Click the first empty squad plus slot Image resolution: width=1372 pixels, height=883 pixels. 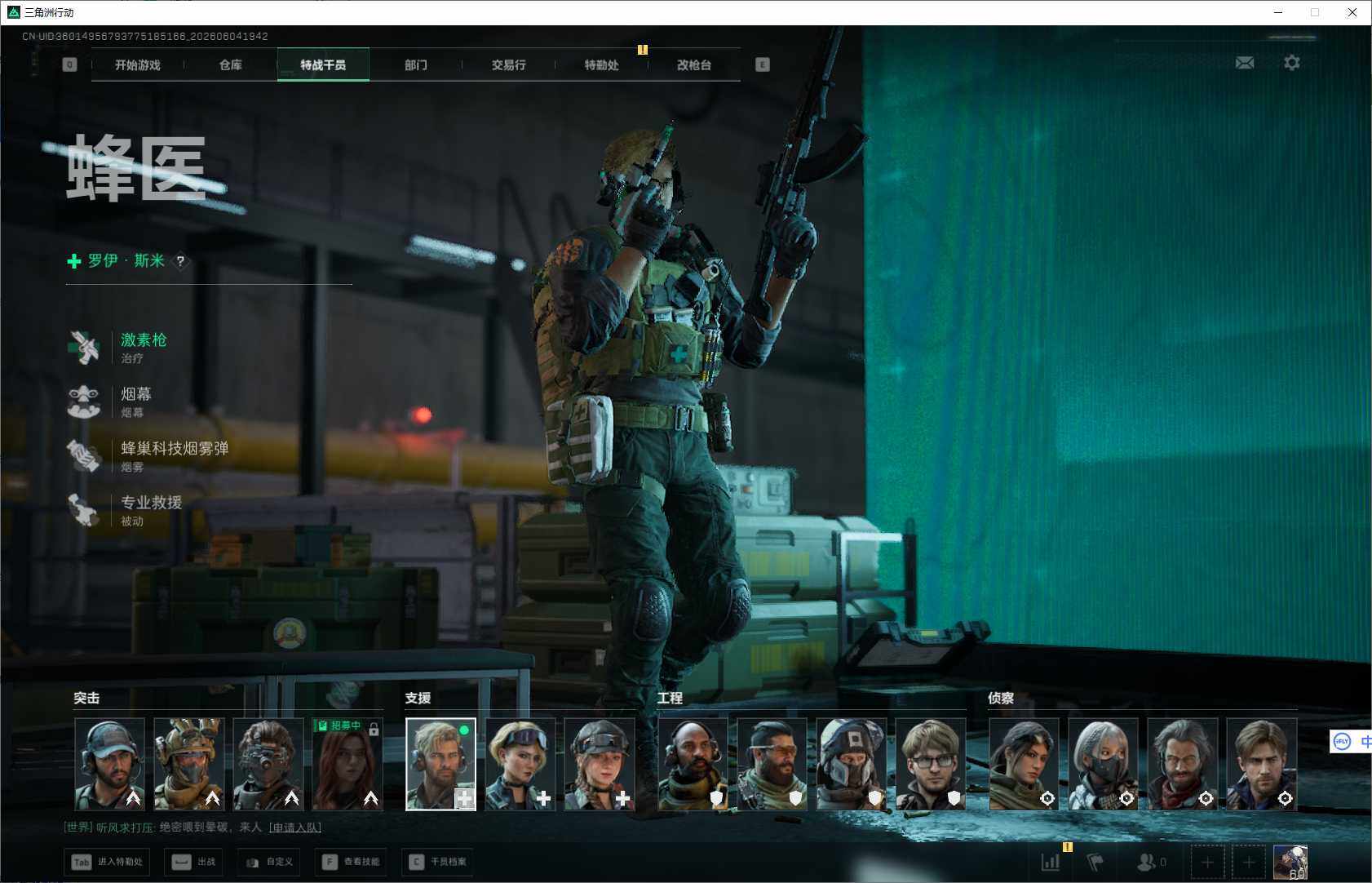coord(1208,863)
